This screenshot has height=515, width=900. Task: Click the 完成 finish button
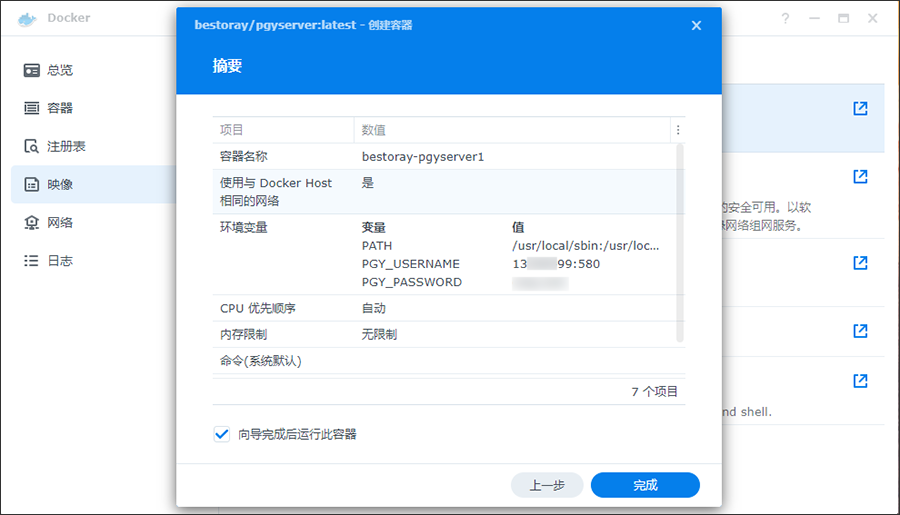pos(645,485)
